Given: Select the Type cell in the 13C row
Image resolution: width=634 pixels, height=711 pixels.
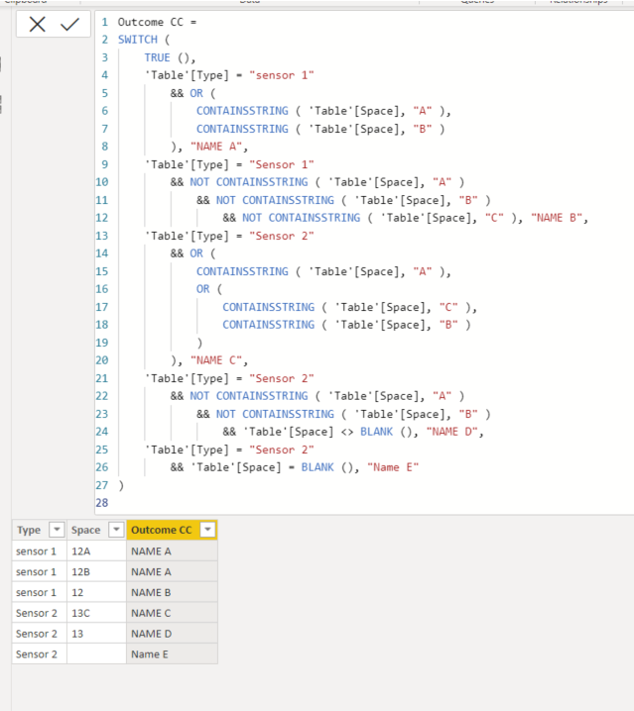Looking at the screenshot, I should [x=39, y=613].
